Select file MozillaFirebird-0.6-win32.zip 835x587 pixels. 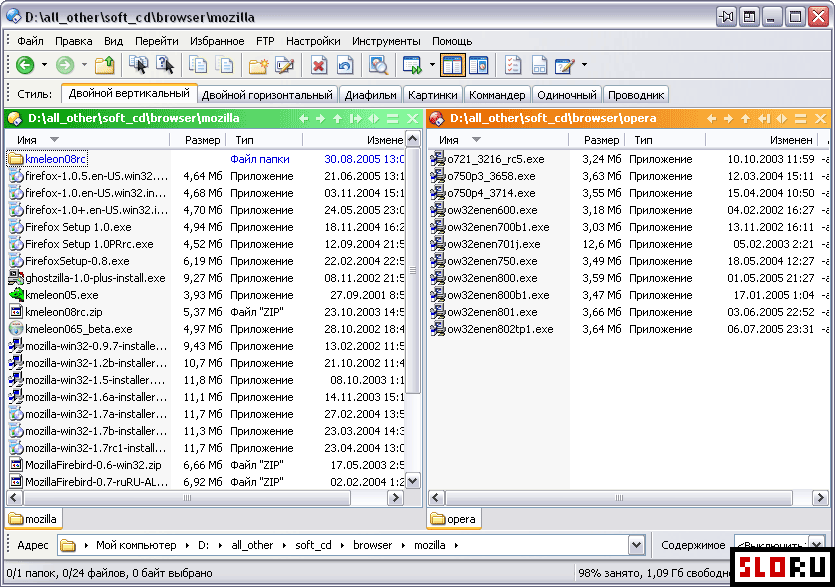coord(85,465)
